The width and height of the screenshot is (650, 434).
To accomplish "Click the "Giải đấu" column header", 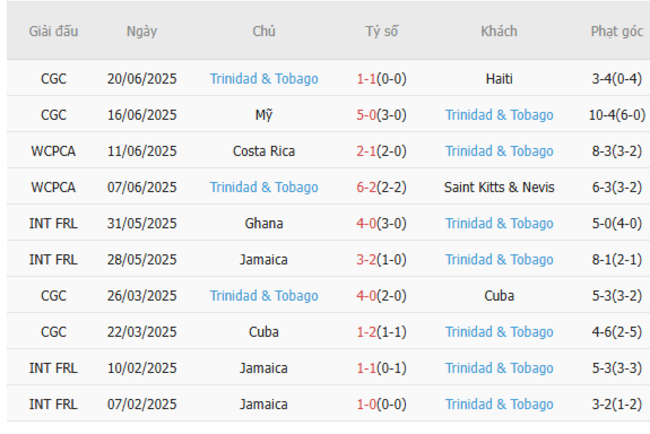I will click(x=53, y=31).
